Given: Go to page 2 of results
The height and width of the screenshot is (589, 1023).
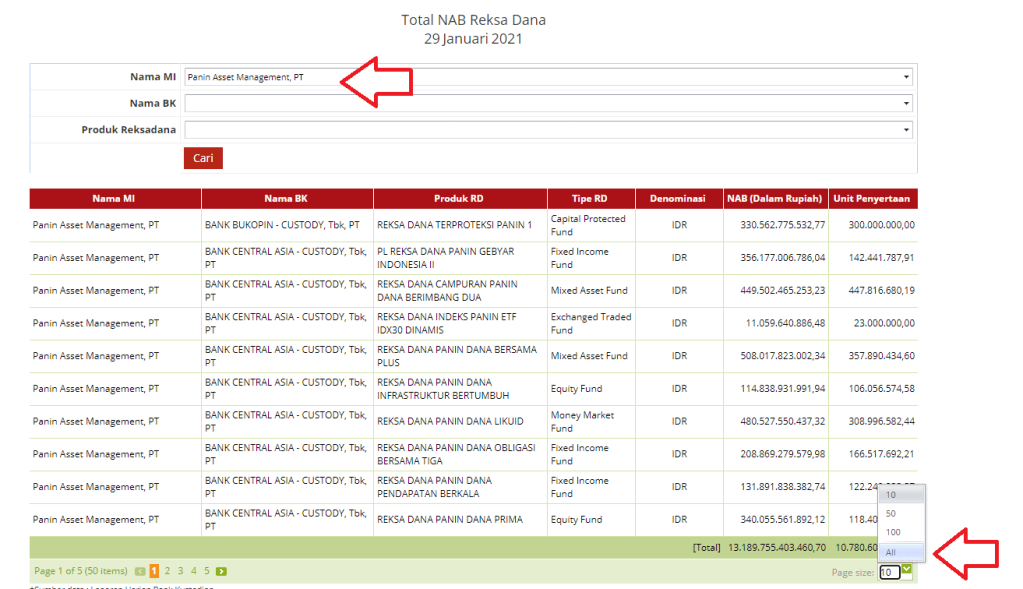Looking at the screenshot, I should (x=168, y=572).
